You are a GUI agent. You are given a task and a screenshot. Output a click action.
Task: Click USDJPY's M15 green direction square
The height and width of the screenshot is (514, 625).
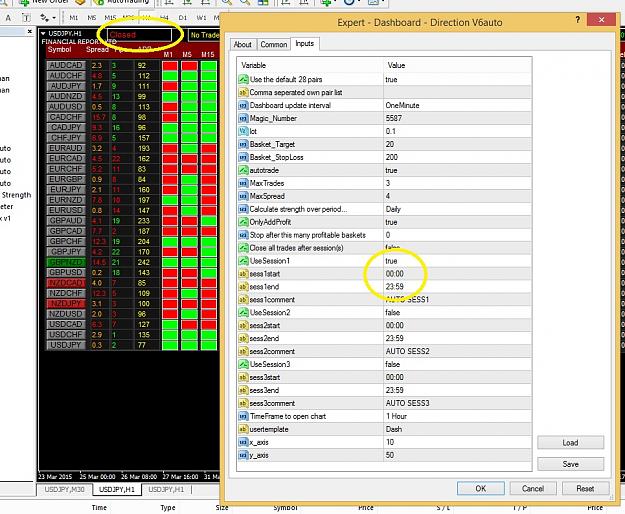[209, 345]
